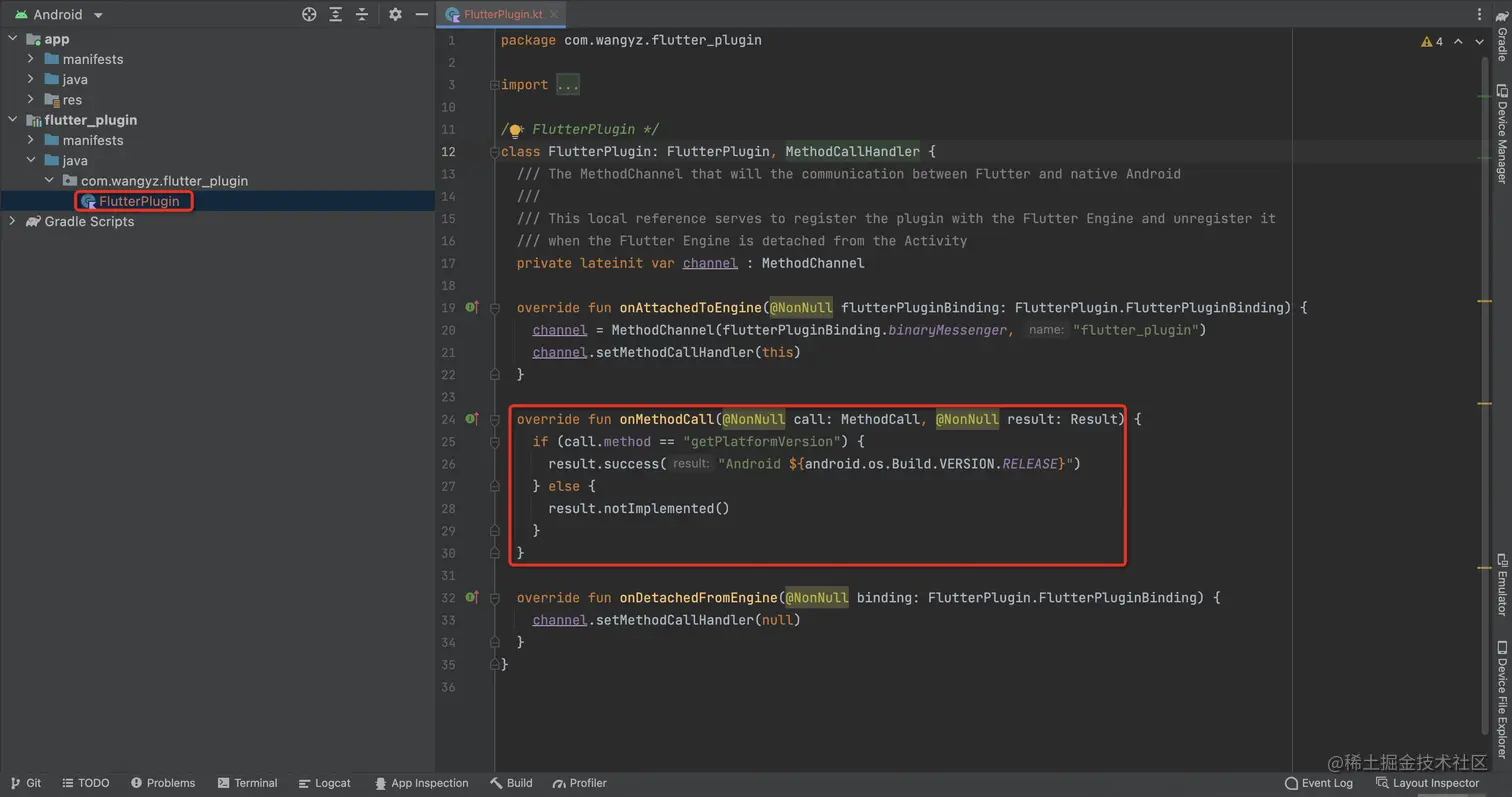Open the editor tab options menu
The image size is (1512, 797).
[1480, 14]
